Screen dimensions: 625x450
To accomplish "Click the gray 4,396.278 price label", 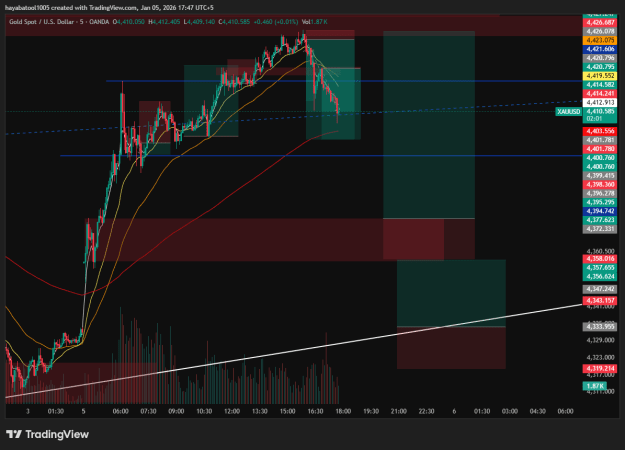I will 600,193.
